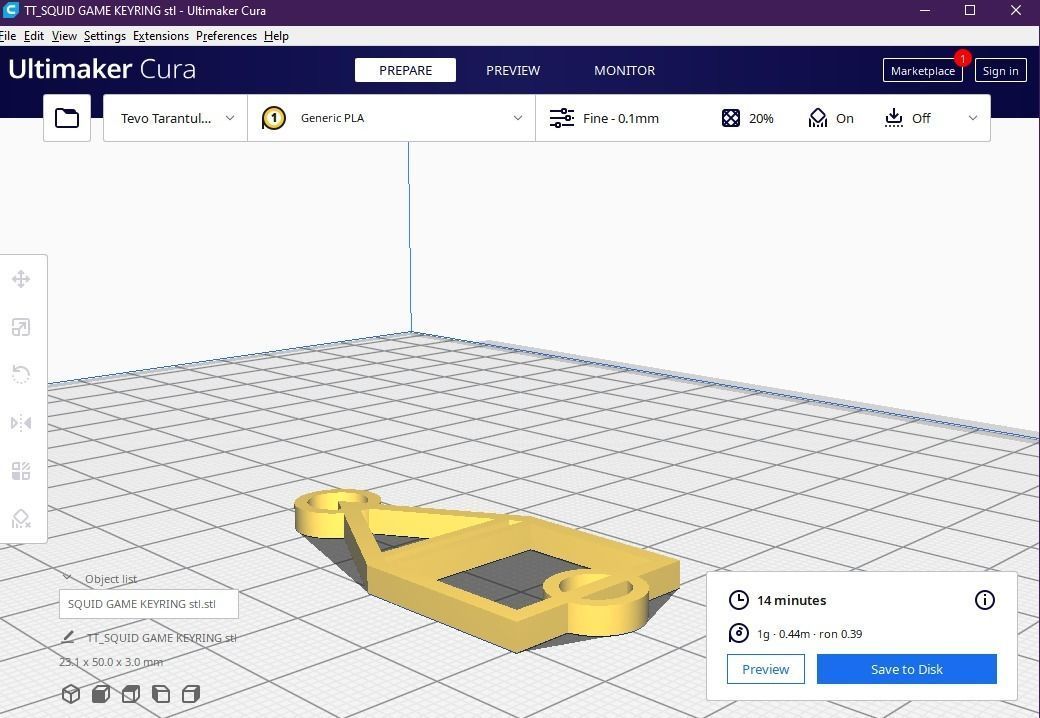Click the Cura app icon in title bar

tap(10, 10)
